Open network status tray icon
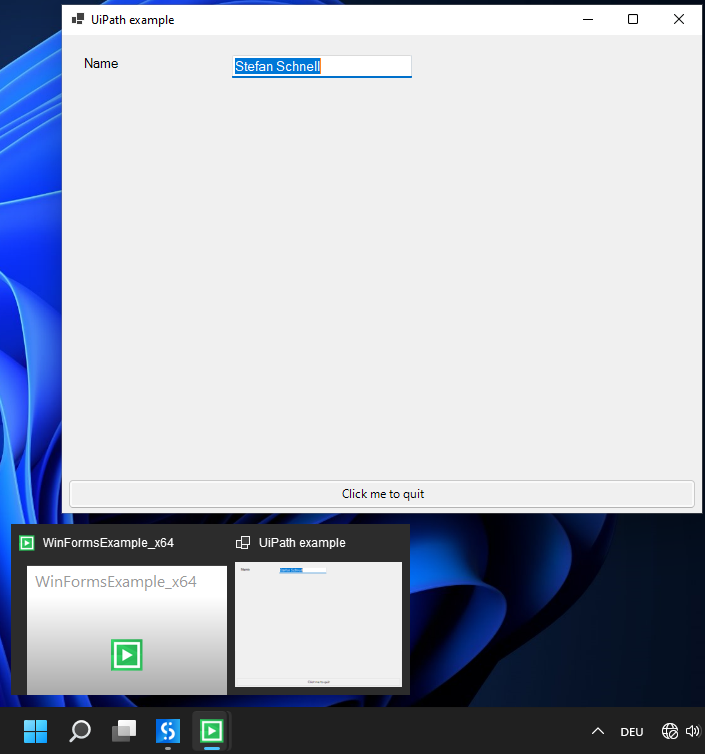 (670, 731)
